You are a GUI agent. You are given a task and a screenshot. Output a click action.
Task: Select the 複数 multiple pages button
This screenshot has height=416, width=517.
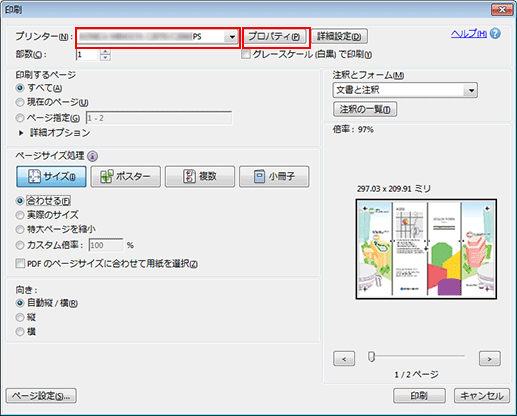(x=200, y=177)
